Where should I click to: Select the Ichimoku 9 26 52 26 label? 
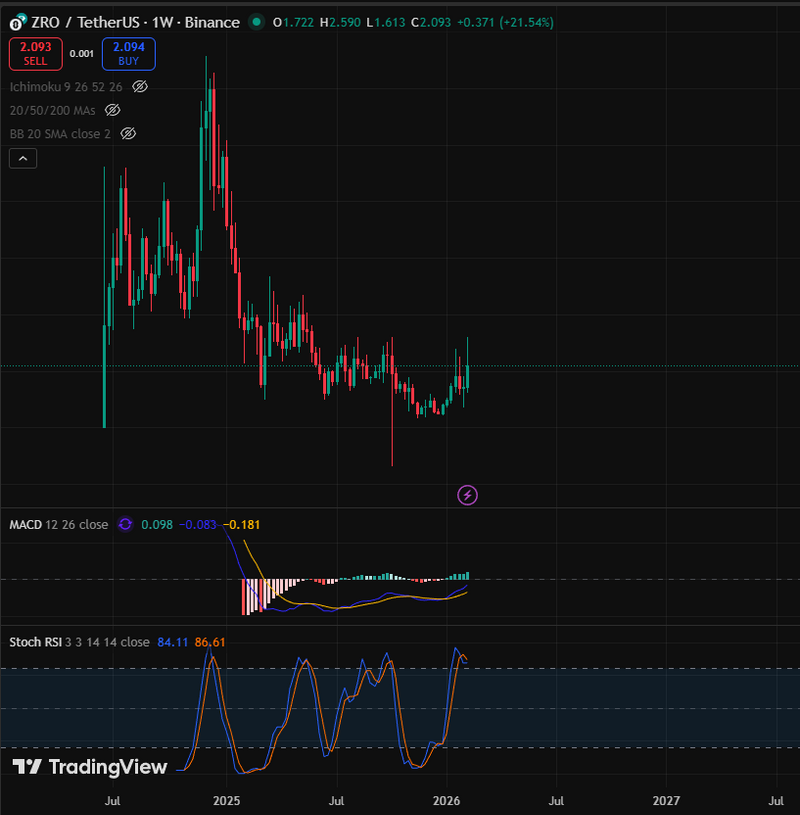tap(67, 87)
